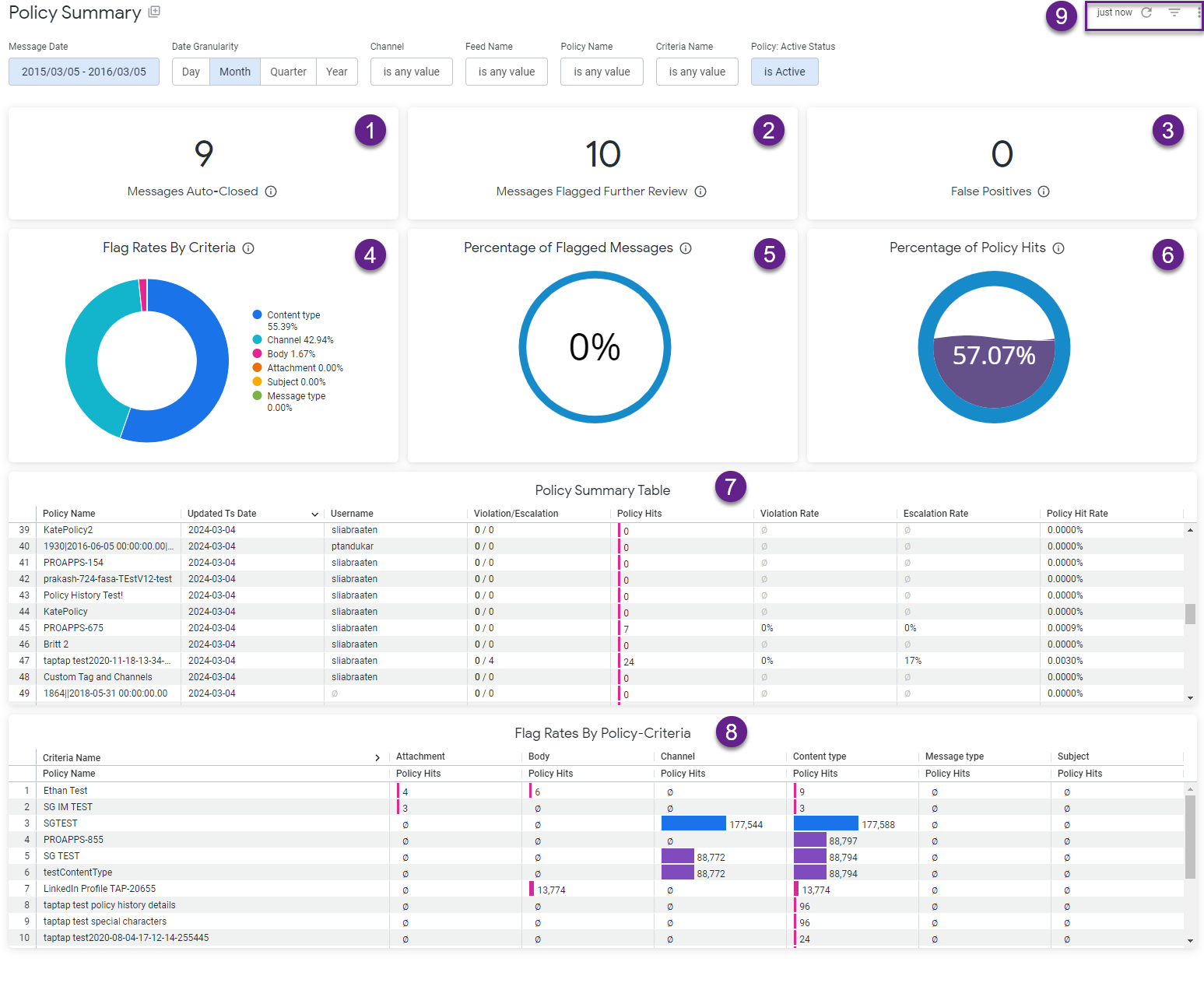Click the Message Date range field
This screenshot has height=990, width=1204.
(x=83, y=72)
